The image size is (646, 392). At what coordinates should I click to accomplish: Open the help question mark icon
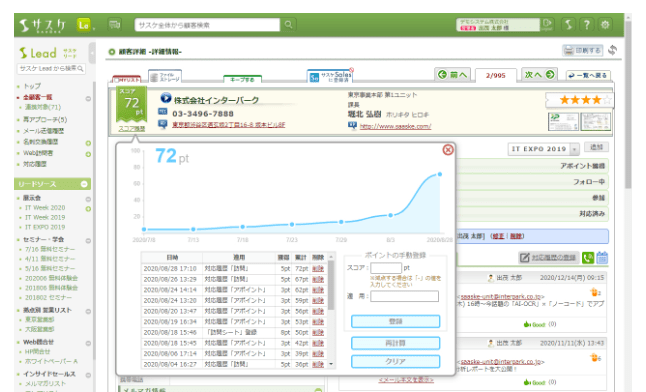(586, 25)
